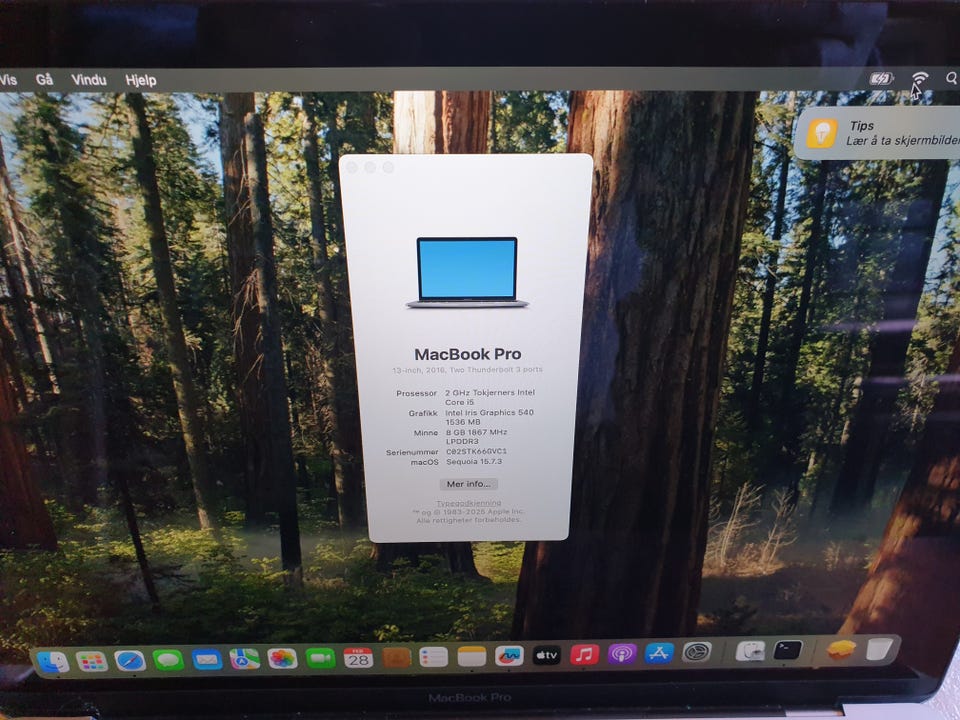This screenshot has width=960, height=720.
Task: Click the Mer info... button
Action: click(x=468, y=484)
